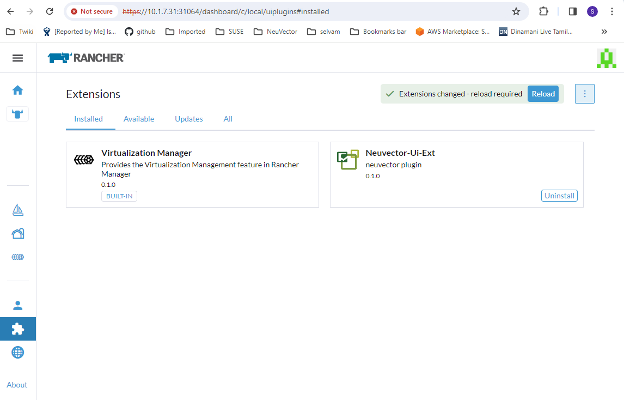Open Continuous Delivery sailboat icon
The height and width of the screenshot is (400, 624).
pos(17,210)
